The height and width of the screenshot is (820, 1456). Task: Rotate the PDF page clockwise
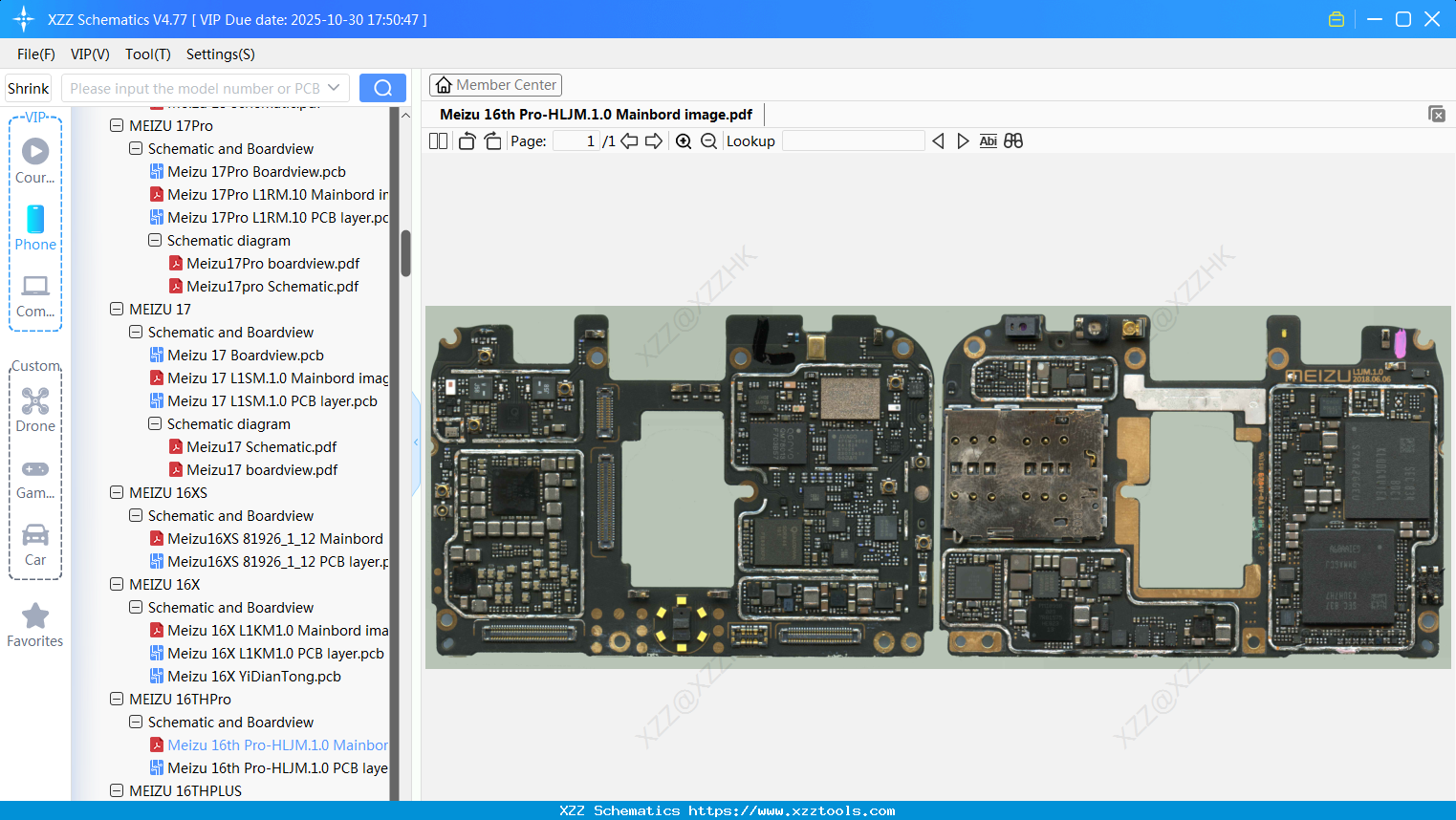[491, 140]
